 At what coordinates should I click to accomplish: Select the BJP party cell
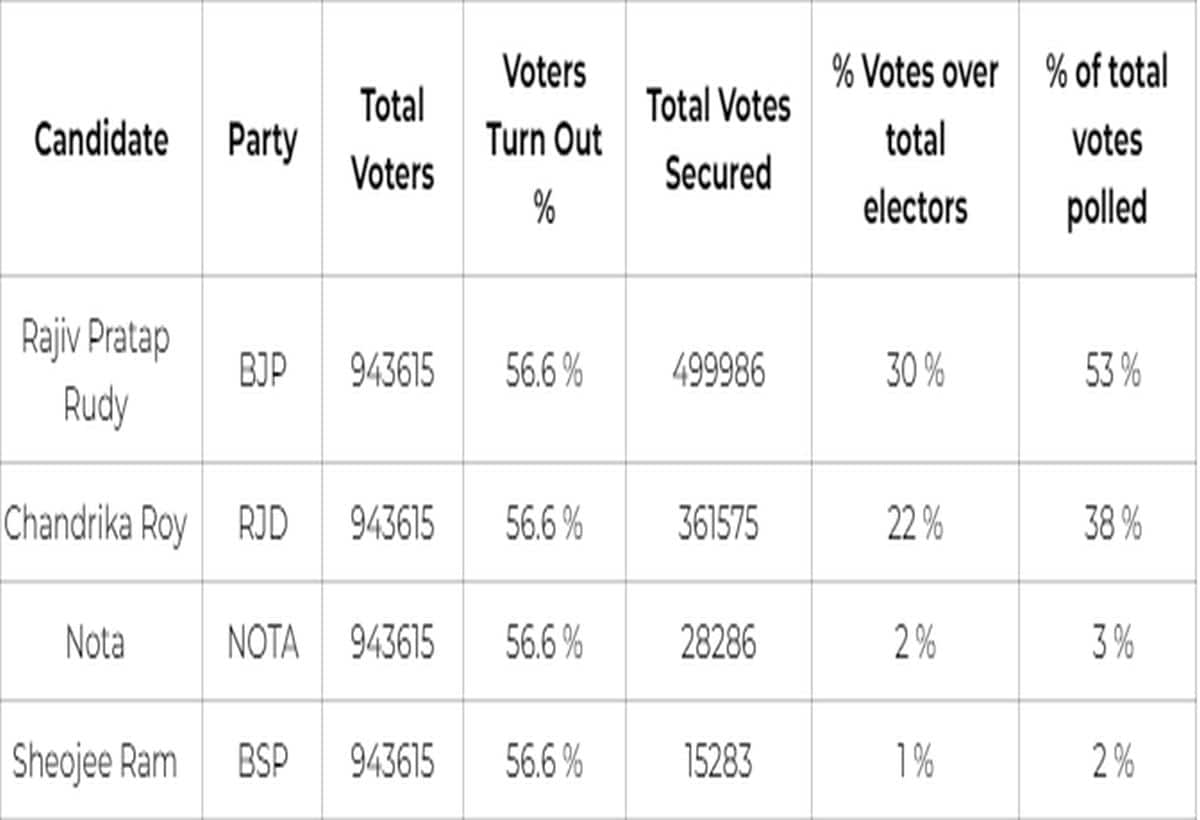tap(262, 372)
